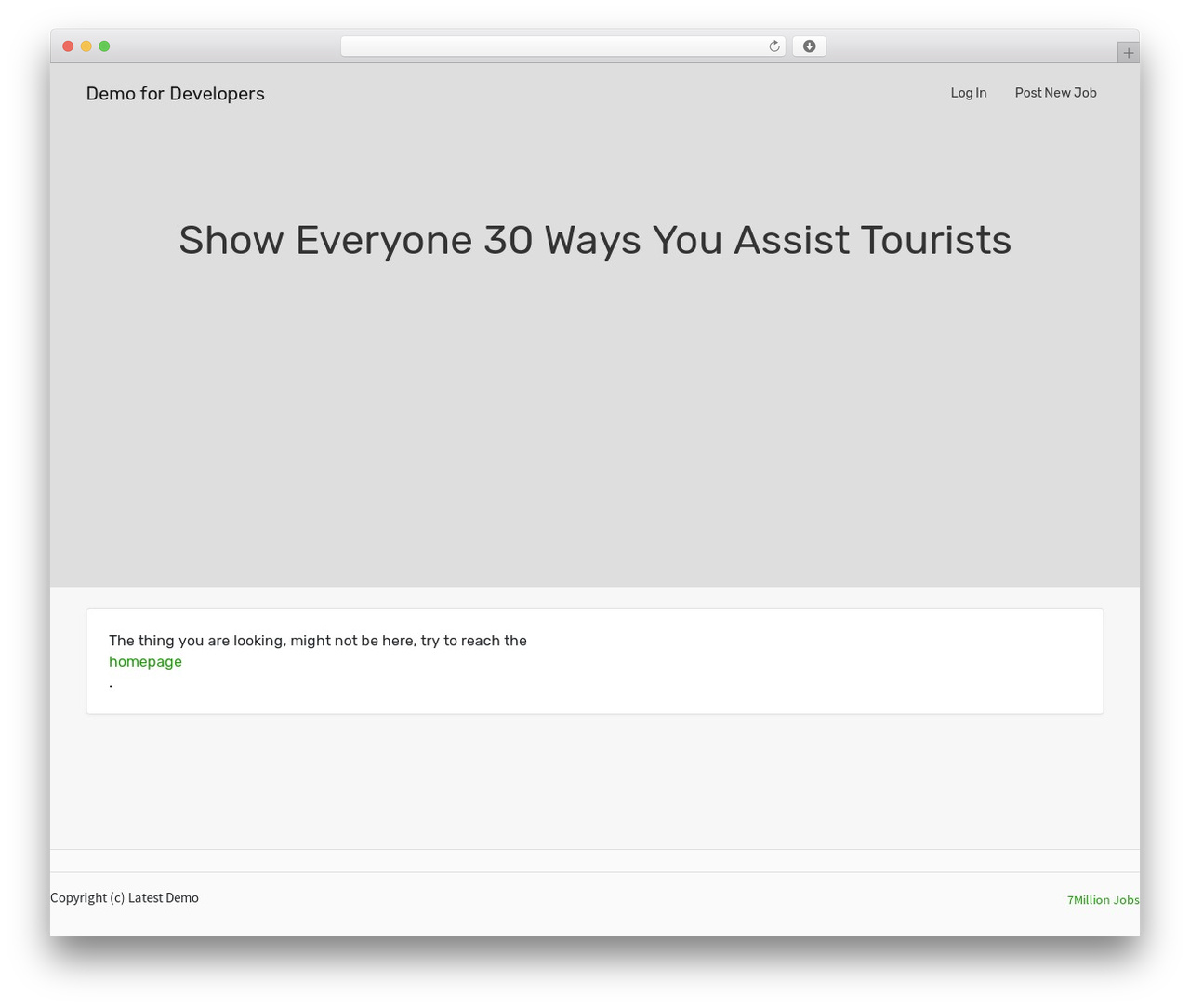
Task: Visit the 7Million Jobs footer link
Action: [x=1103, y=900]
